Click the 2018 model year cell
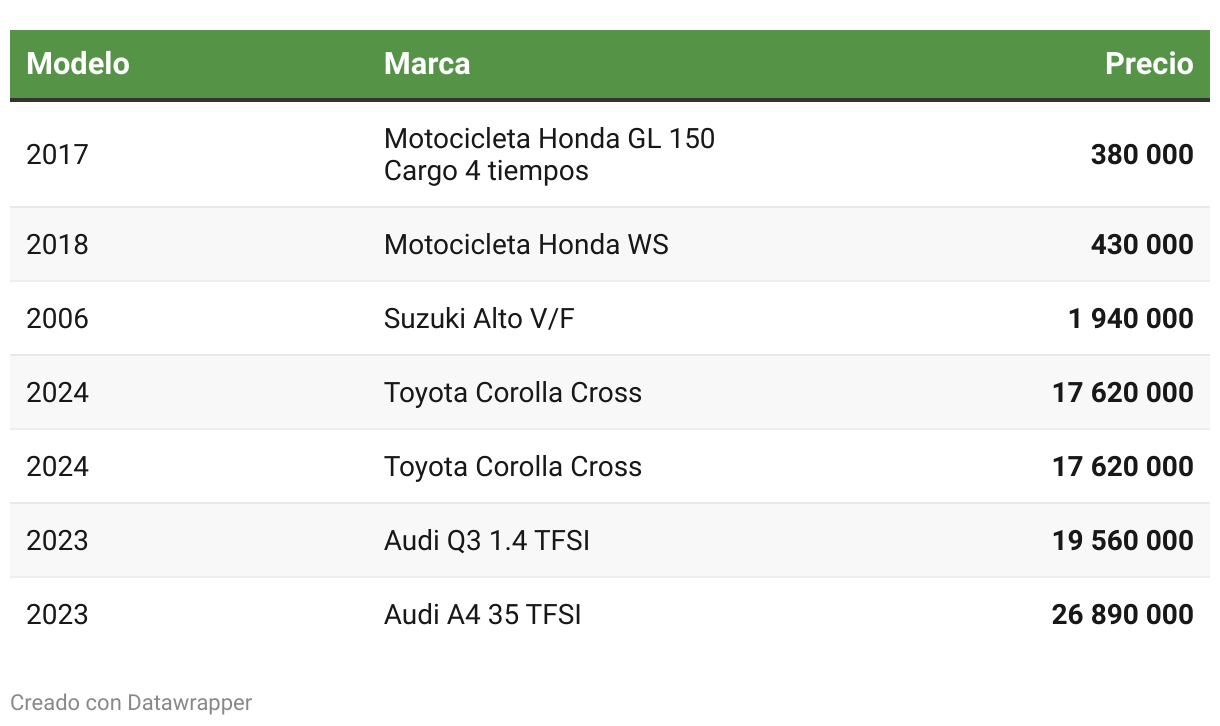Viewport: 1220px width, 726px height. pos(58,245)
